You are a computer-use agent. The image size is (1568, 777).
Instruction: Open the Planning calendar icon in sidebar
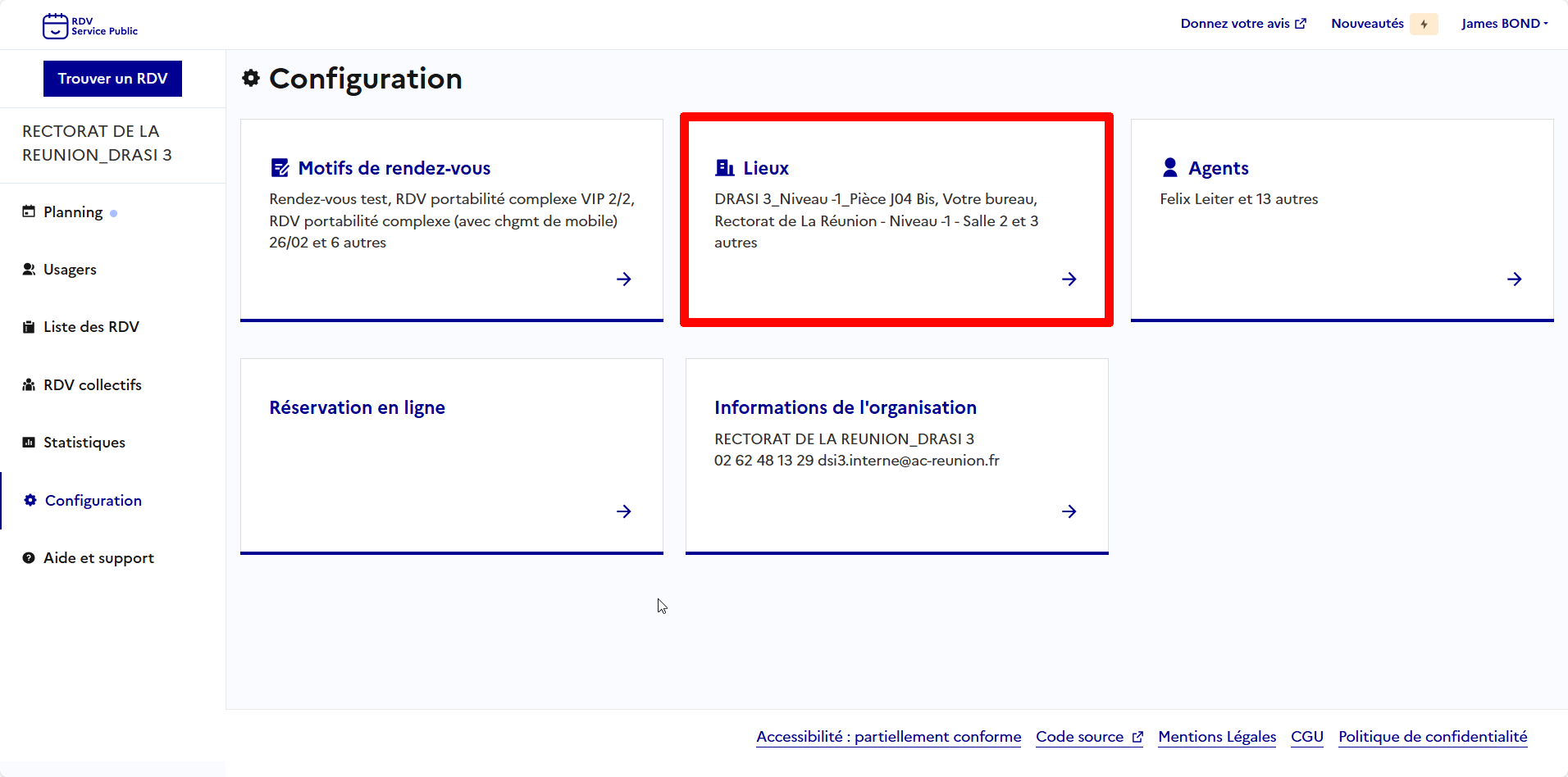(x=29, y=211)
